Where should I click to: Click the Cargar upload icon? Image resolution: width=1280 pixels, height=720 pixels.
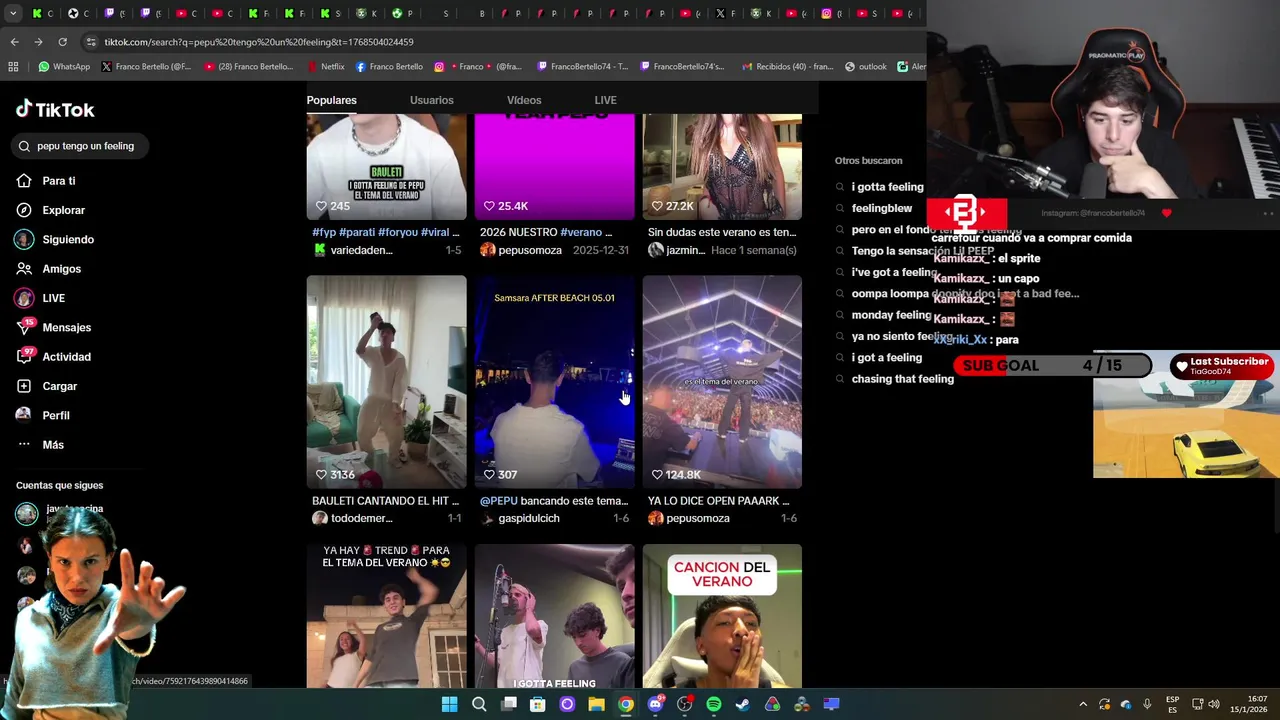click(x=25, y=386)
